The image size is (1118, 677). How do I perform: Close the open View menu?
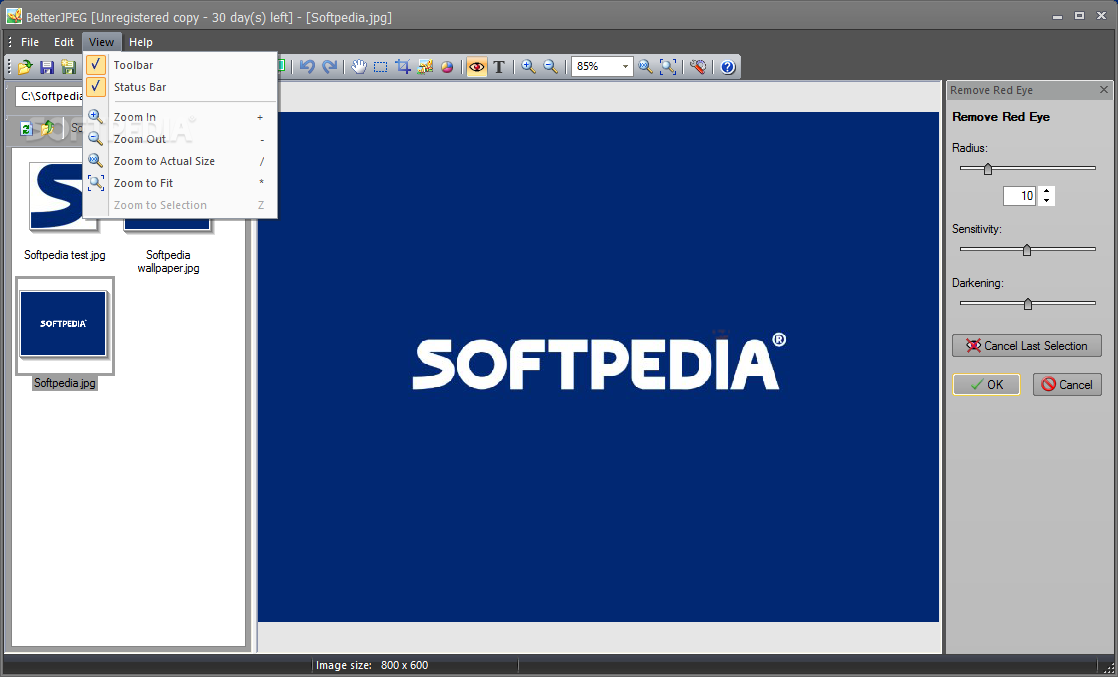click(101, 42)
